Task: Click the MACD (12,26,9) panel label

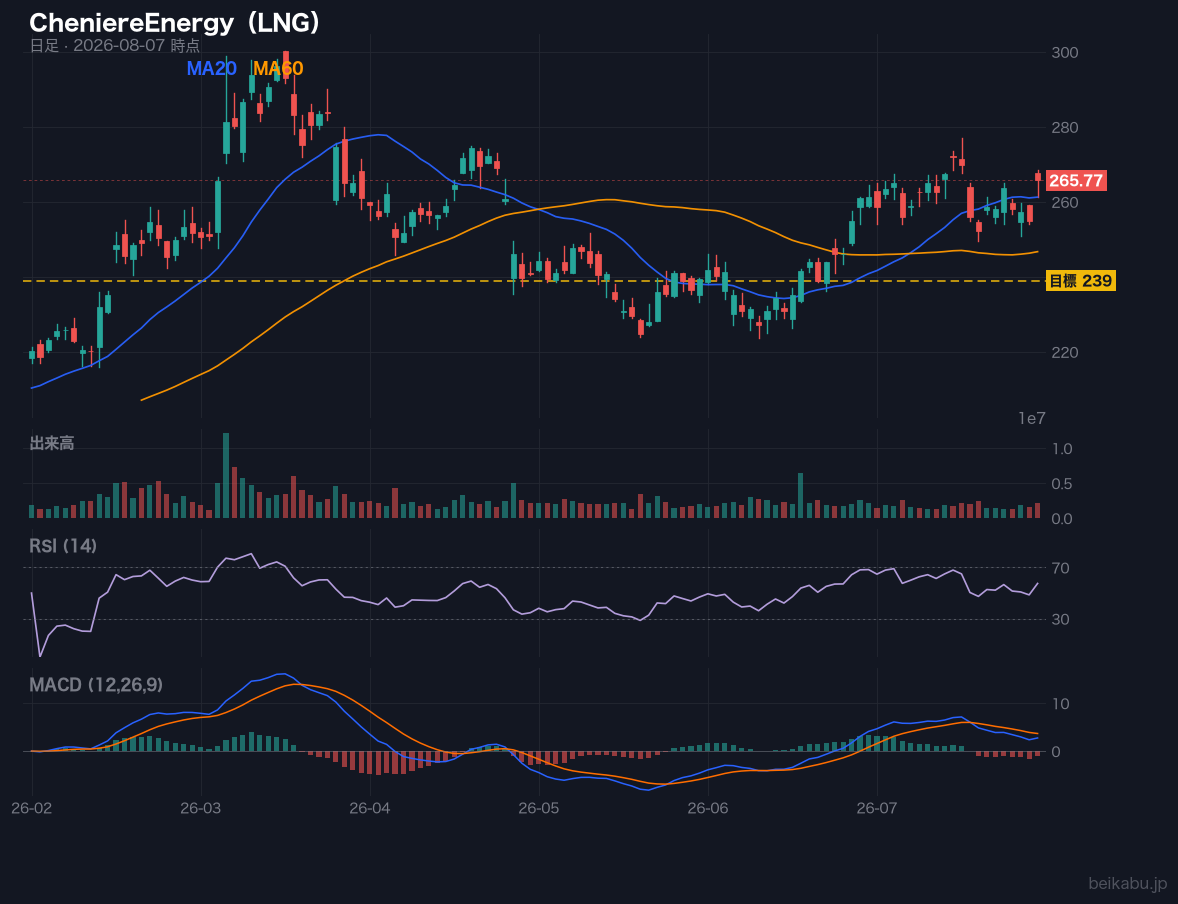Action: point(95,685)
